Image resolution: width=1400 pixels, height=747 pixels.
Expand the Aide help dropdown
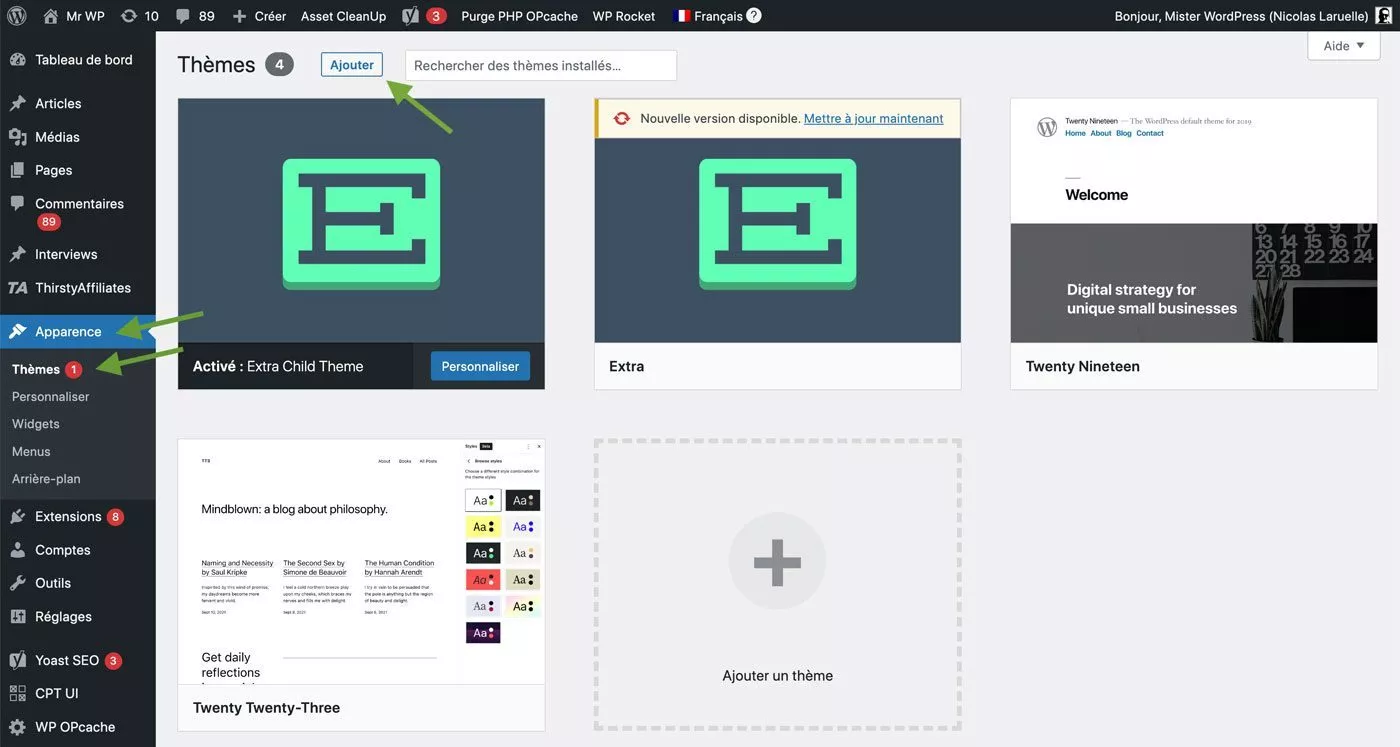pyautogui.click(x=1343, y=46)
